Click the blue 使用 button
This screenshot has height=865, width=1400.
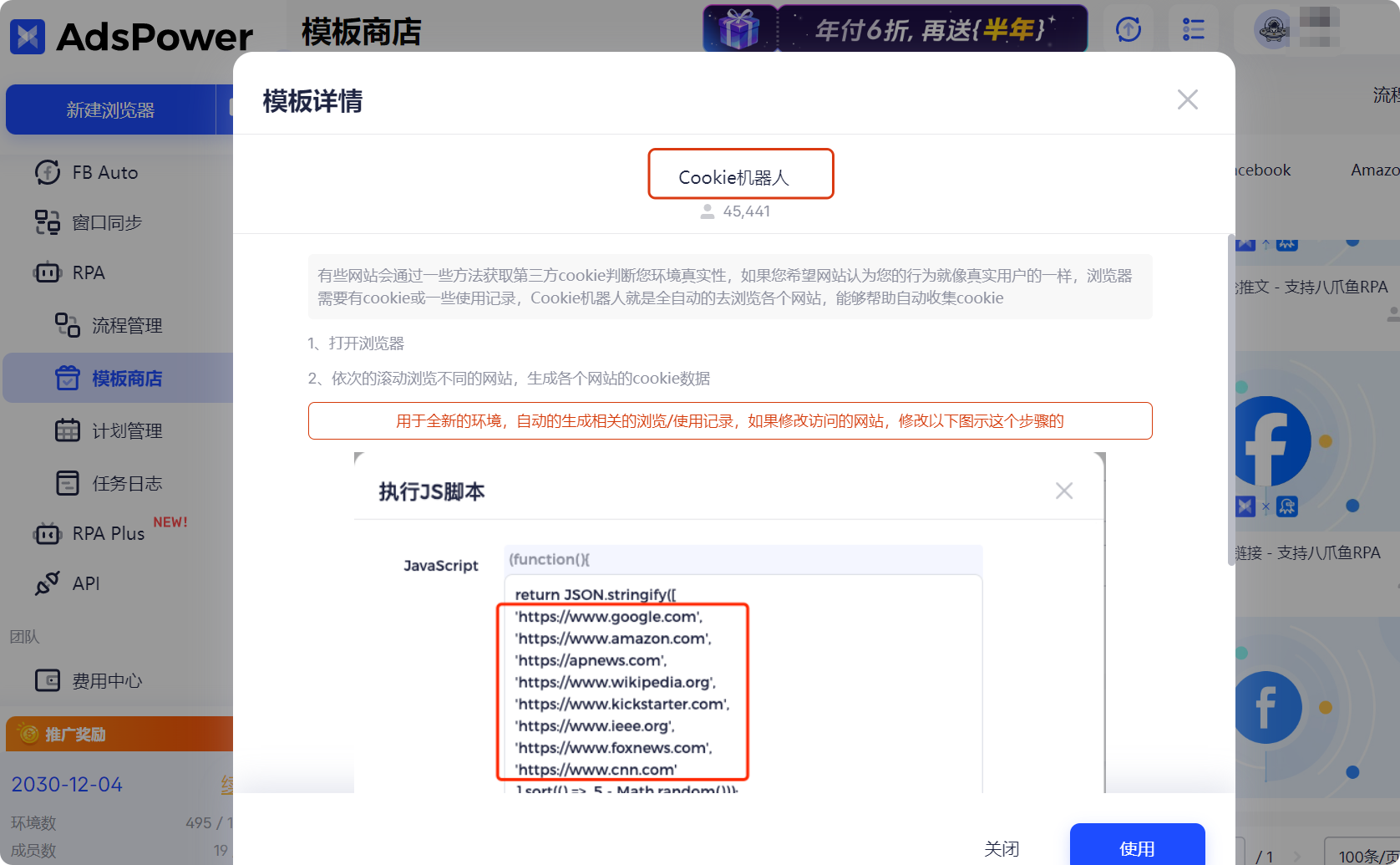pos(1137,848)
